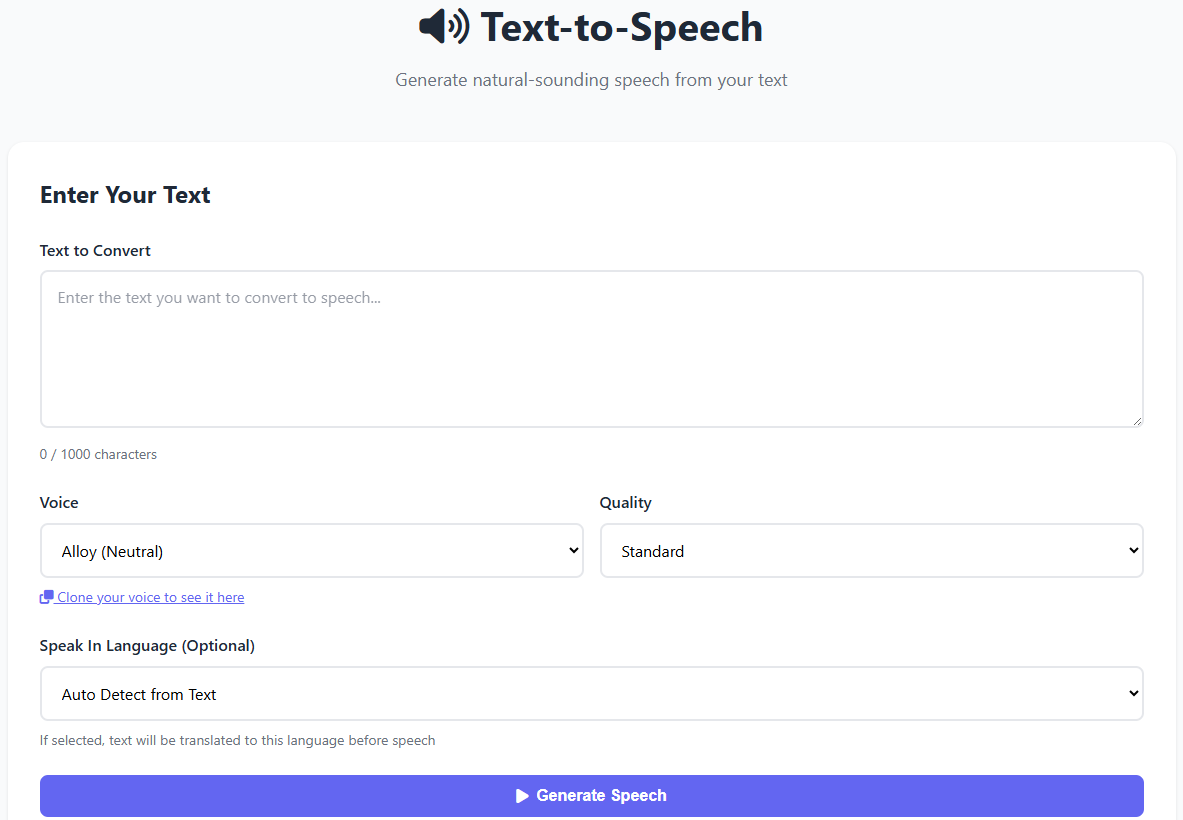
Task: Click the play triangle icon in Generate Speech
Action: tap(522, 796)
